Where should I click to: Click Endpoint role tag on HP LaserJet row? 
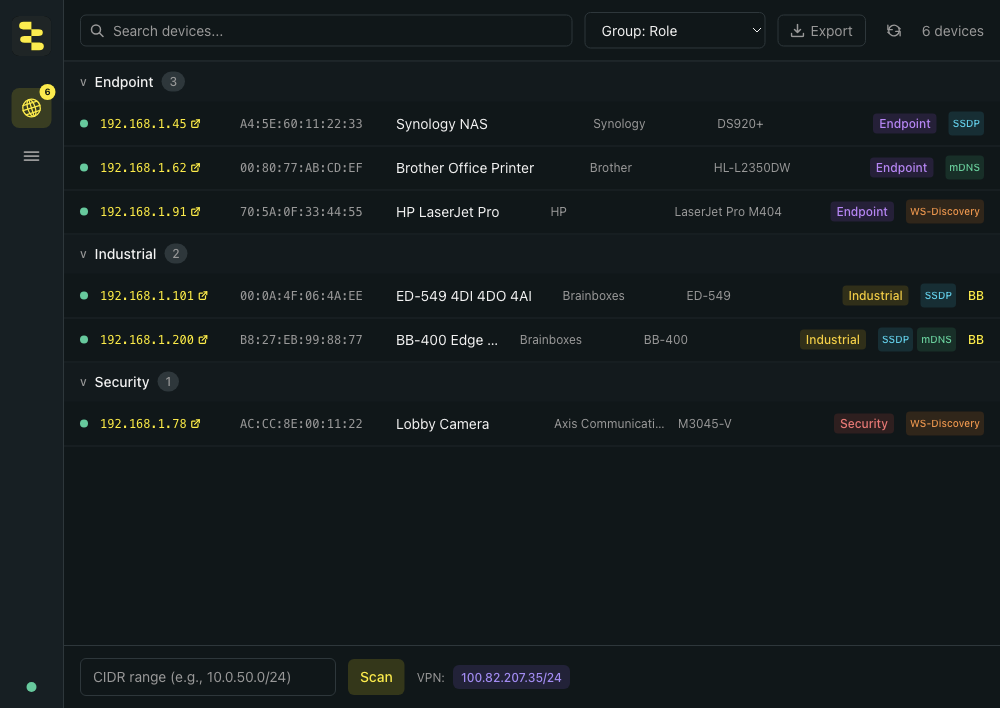(x=862, y=212)
